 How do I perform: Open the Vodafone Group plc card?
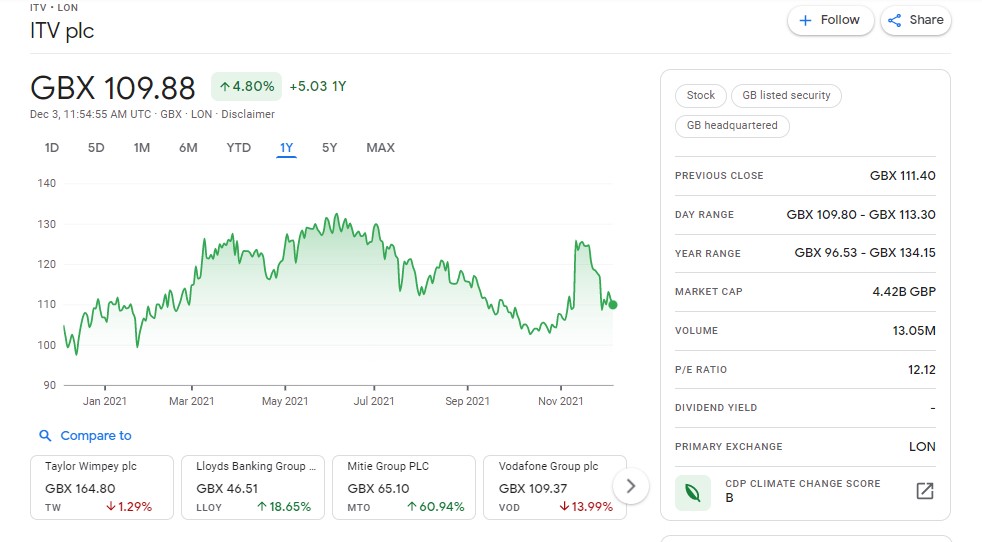click(x=555, y=487)
